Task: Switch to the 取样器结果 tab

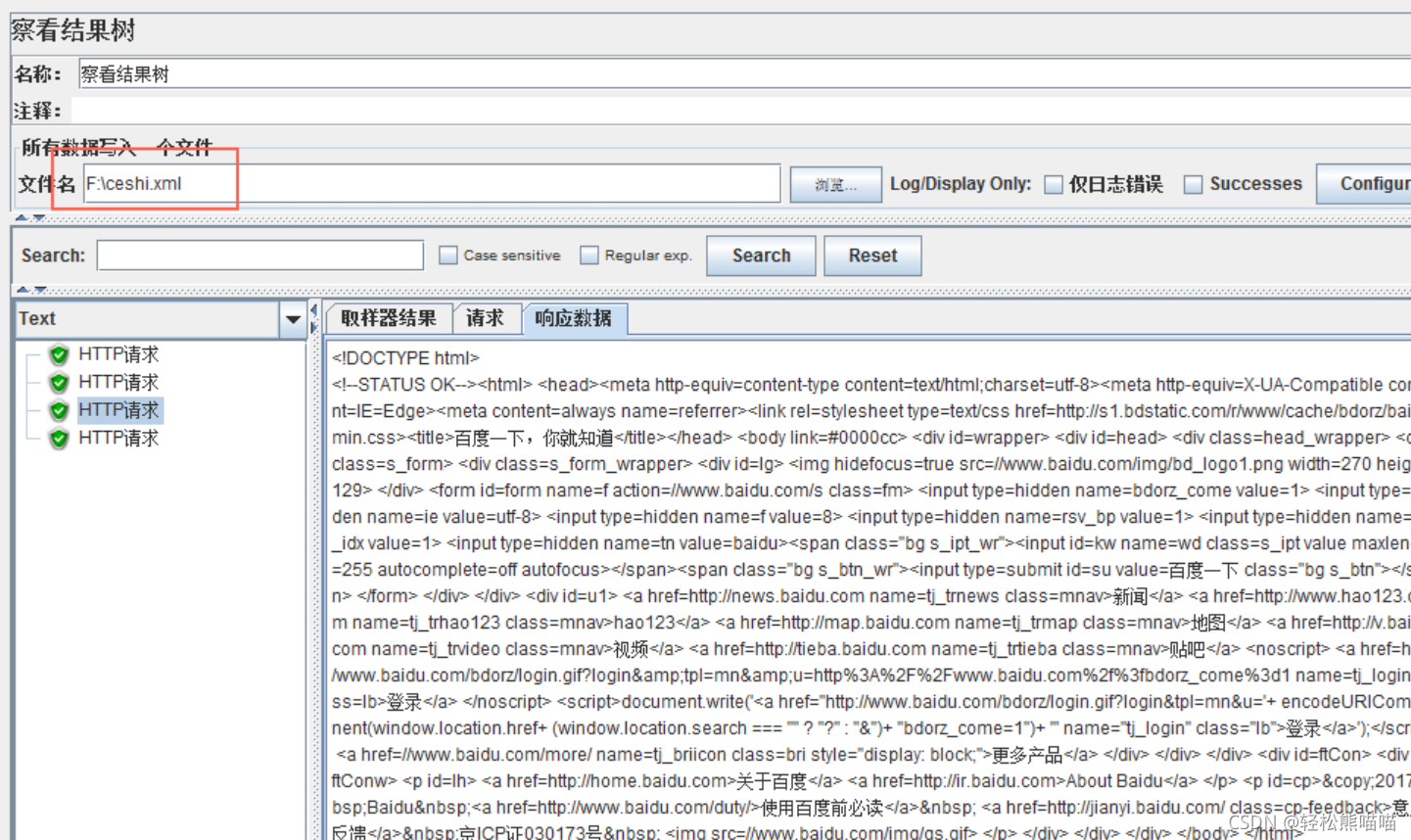Action: 389,318
